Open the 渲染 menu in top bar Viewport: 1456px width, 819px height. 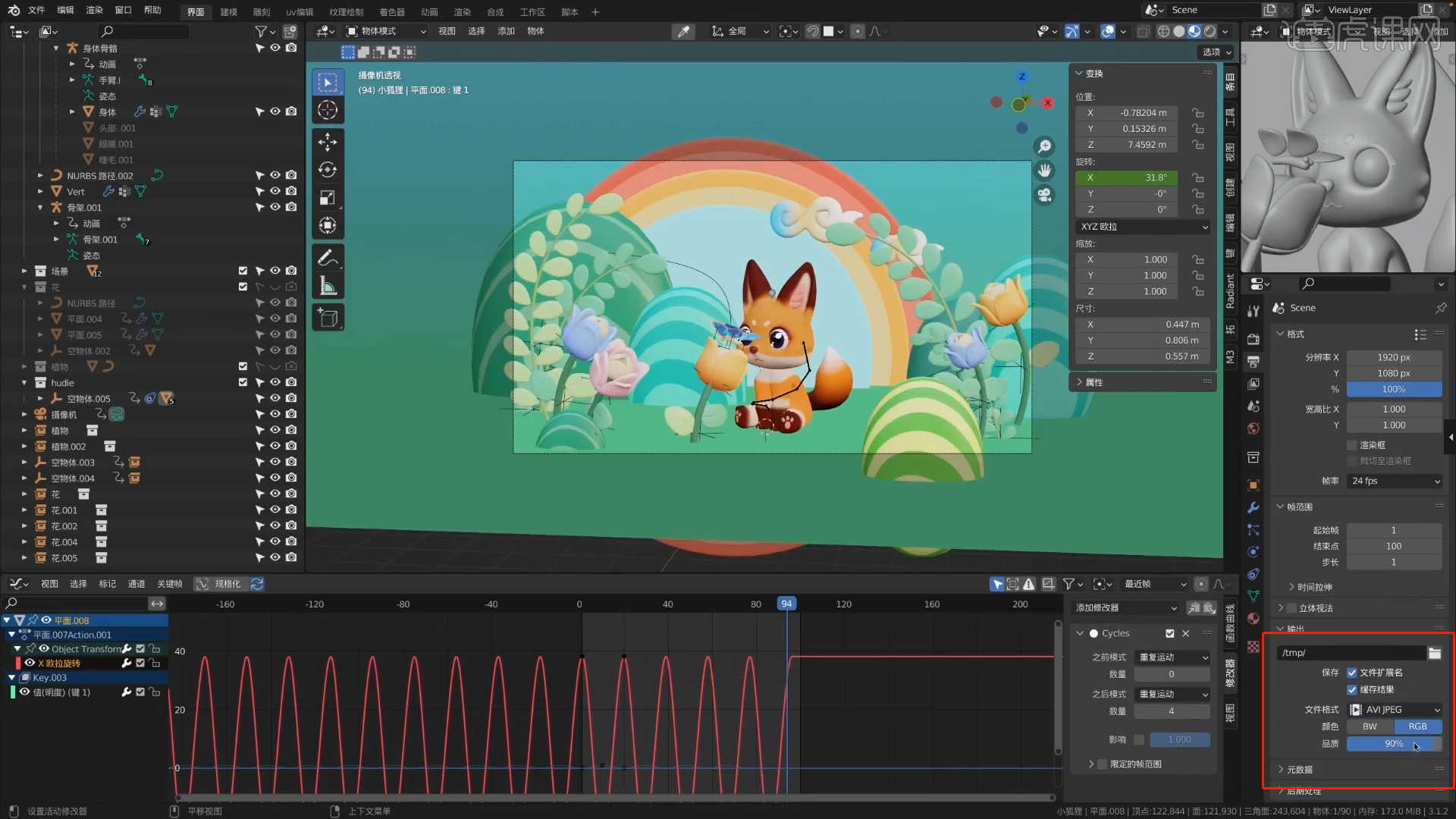point(94,10)
